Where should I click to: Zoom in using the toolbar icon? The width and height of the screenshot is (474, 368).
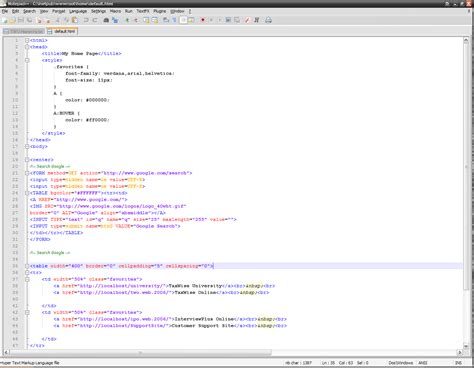click(x=127, y=20)
